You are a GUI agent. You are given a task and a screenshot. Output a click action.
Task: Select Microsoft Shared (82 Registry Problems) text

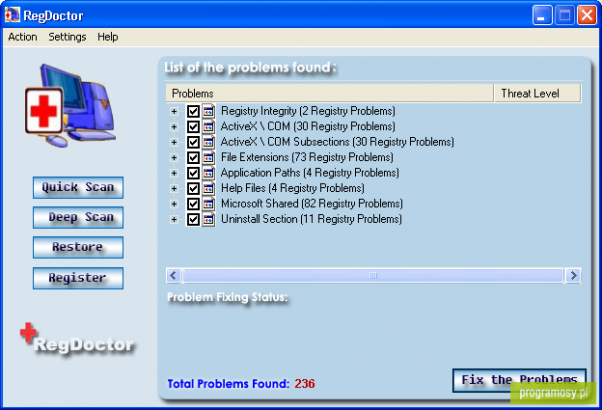[312, 203]
